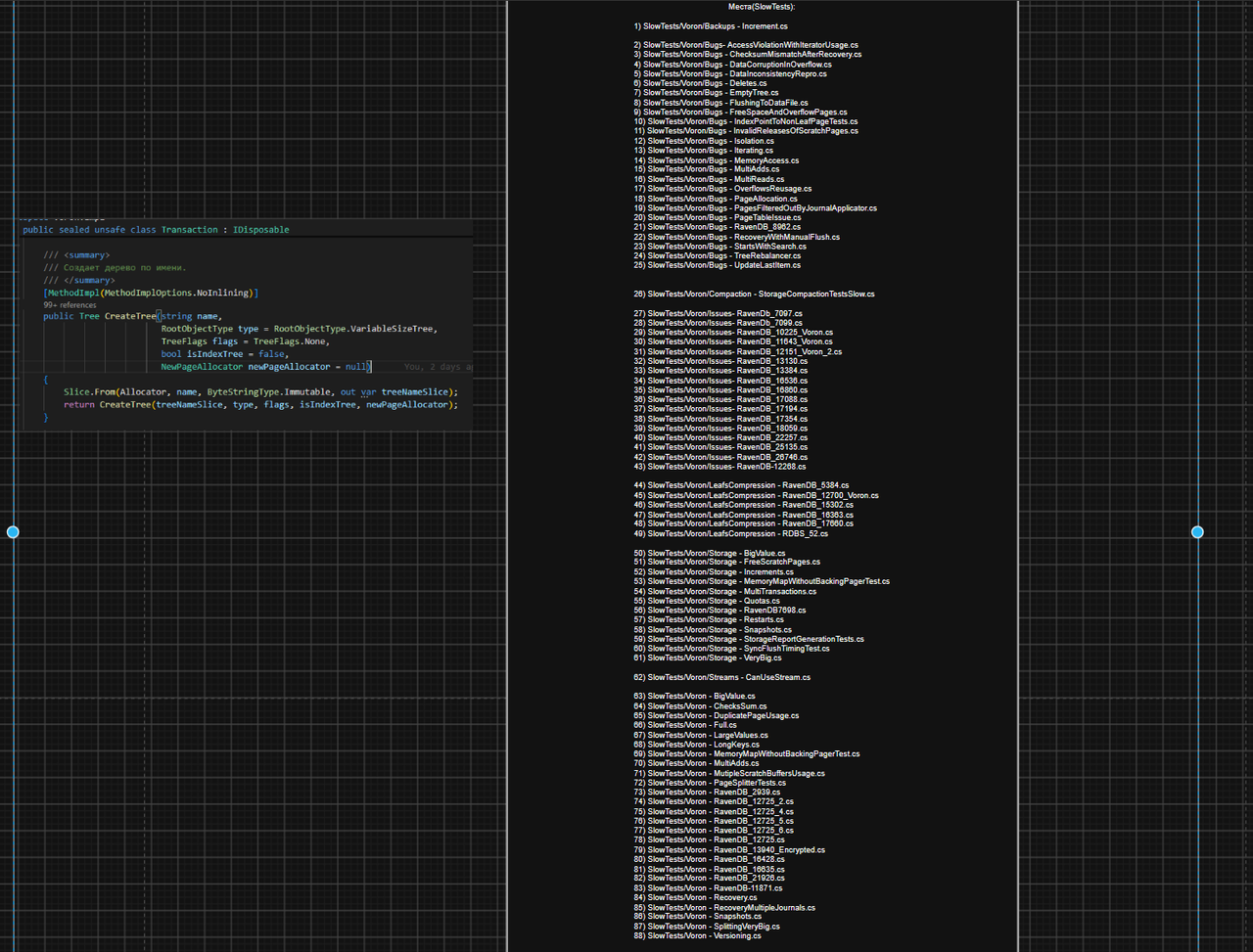Select row 15 'Bugs - MultiAdds.cs'

click(x=707, y=169)
